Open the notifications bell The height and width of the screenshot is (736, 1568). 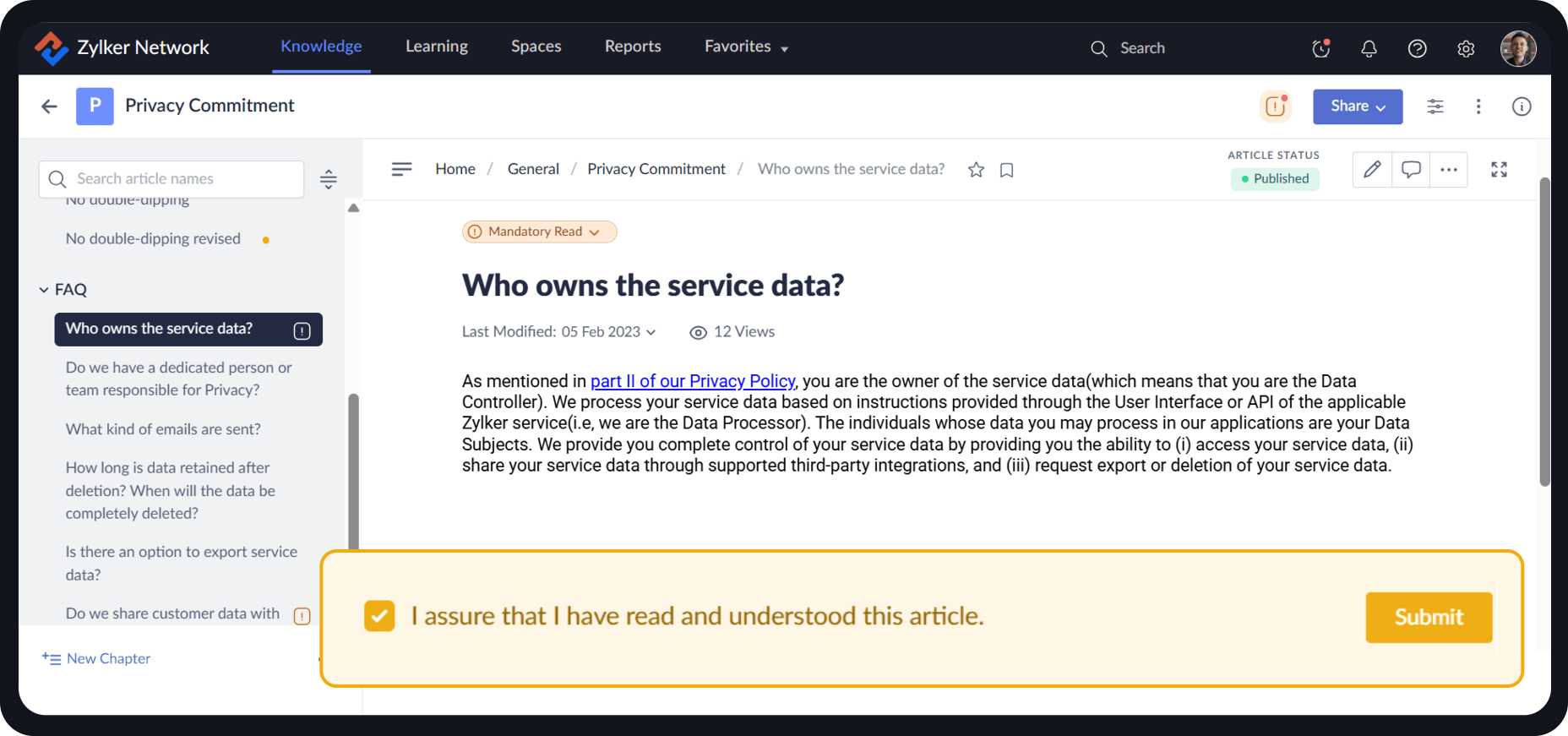(1369, 49)
